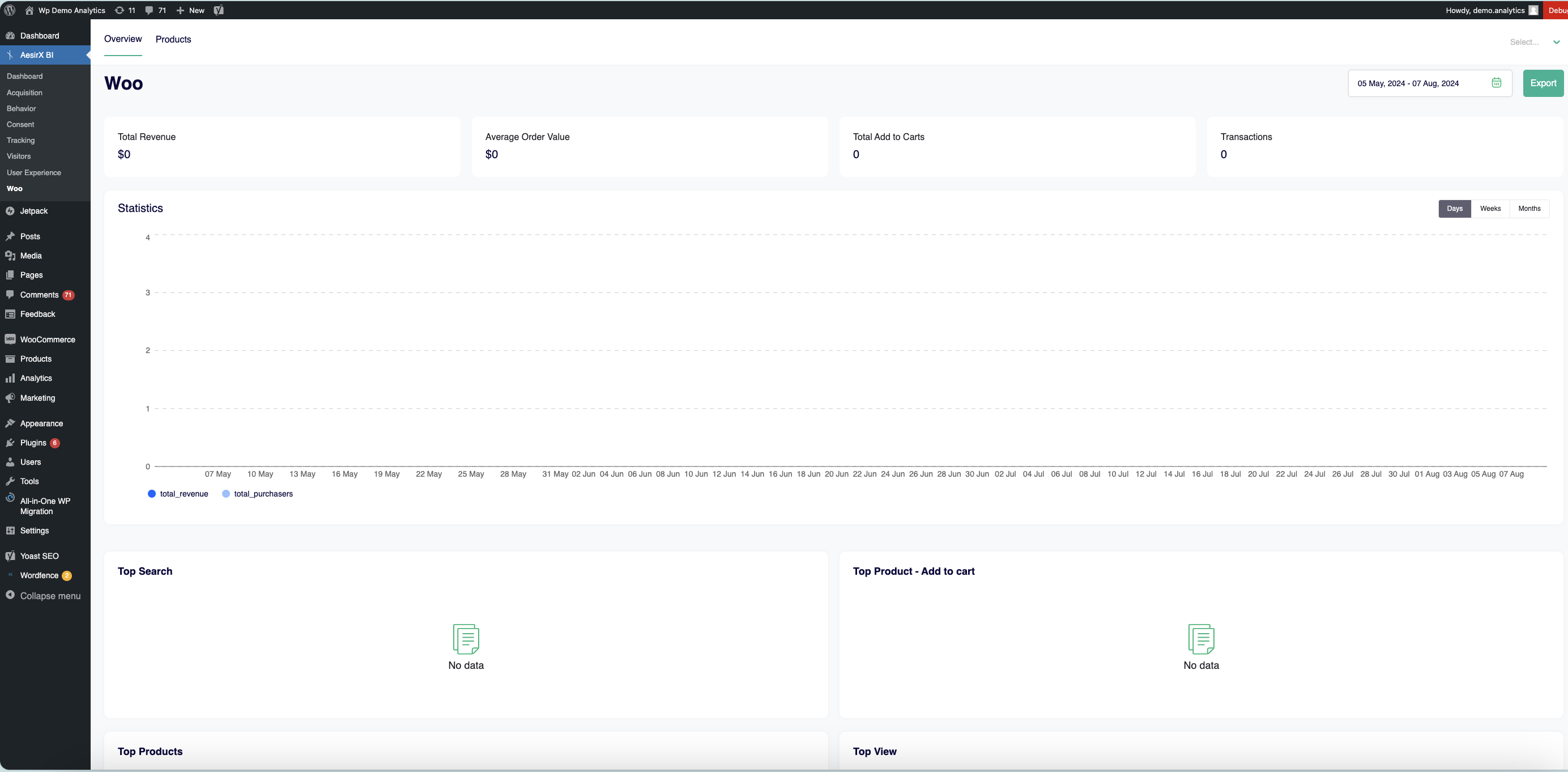This screenshot has width=1568, height=772.
Task: Click the Plugins plug icon
Action: [x=10, y=443]
